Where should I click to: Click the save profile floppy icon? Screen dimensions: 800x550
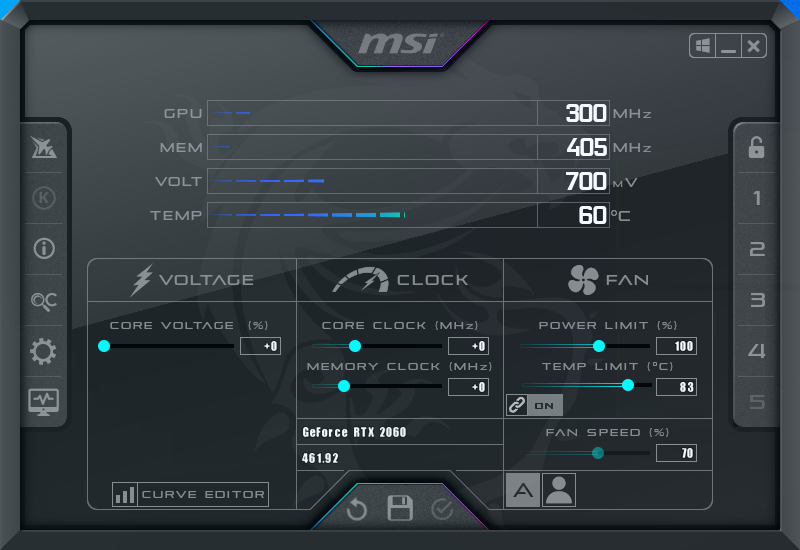(400, 508)
